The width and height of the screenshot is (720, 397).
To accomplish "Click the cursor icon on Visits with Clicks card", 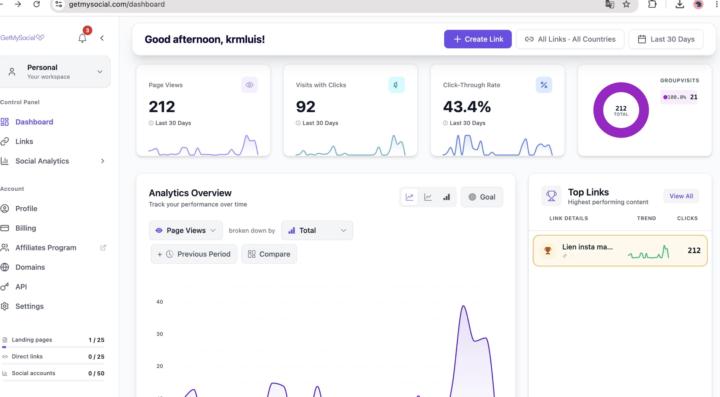I will [396, 85].
